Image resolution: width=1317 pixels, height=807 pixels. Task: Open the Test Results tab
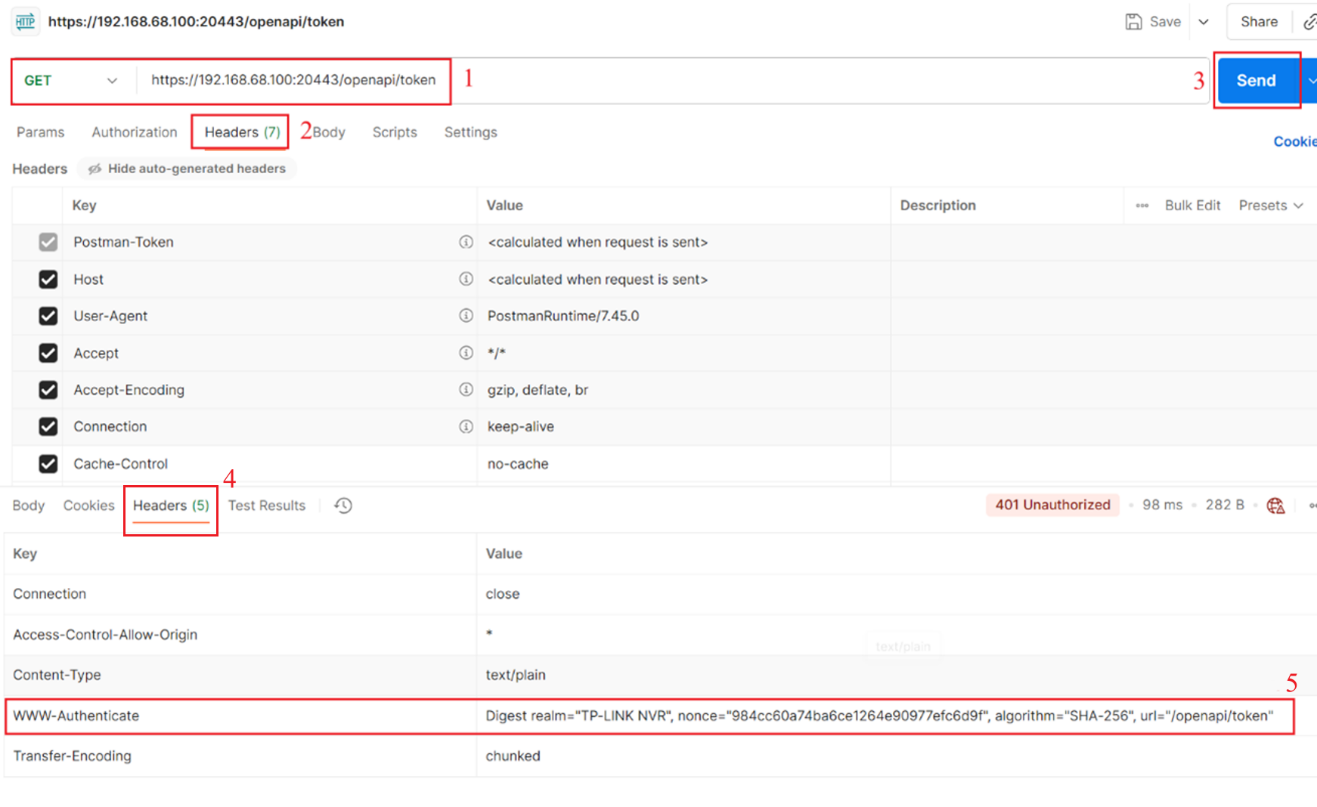pyautogui.click(x=266, y=505)
